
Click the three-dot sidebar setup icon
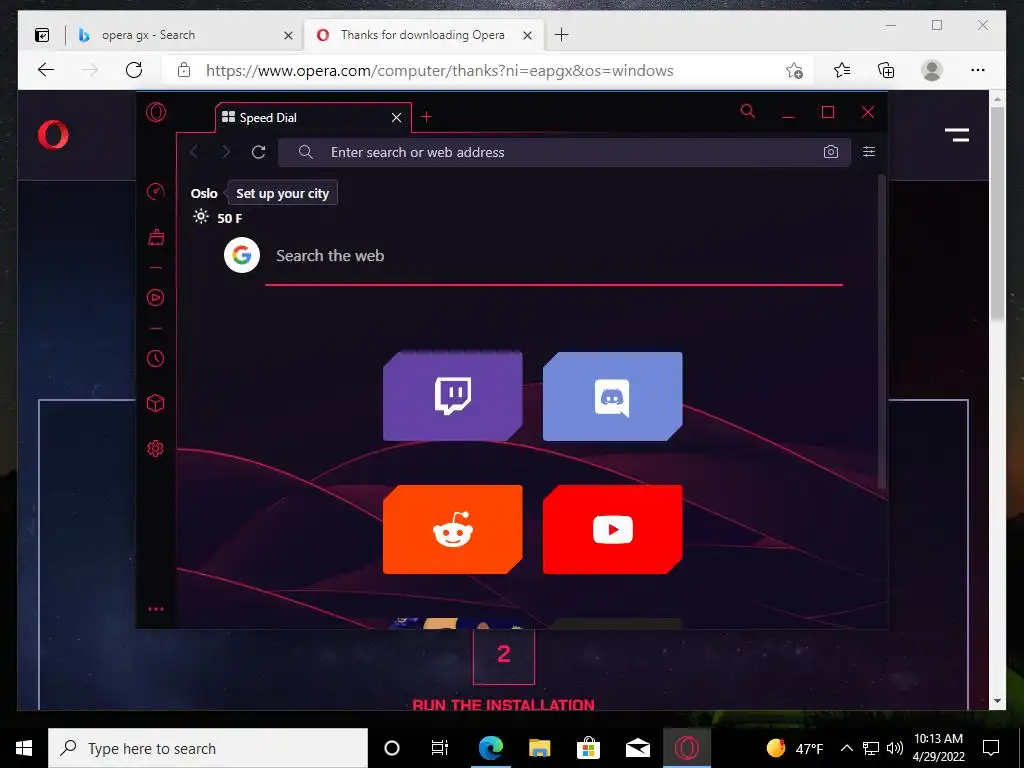[155, 609]
